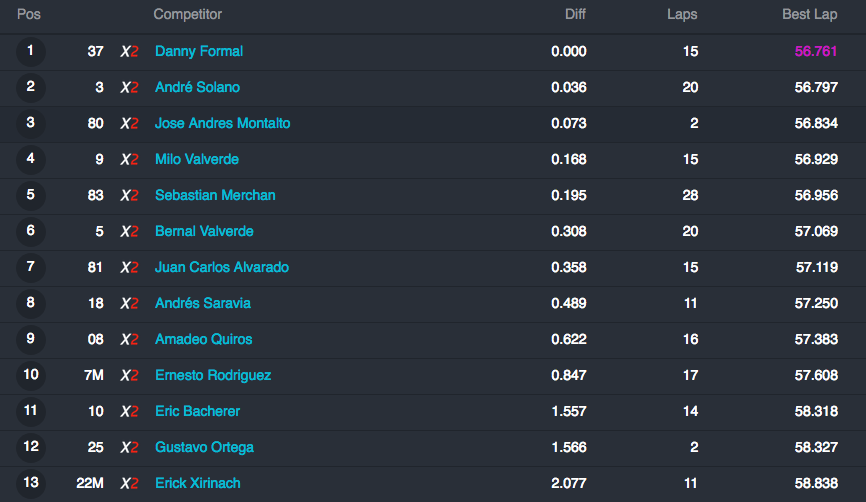The image size is (866, 502).
Task: Click the Competitor column header
Action: [188, 14]
